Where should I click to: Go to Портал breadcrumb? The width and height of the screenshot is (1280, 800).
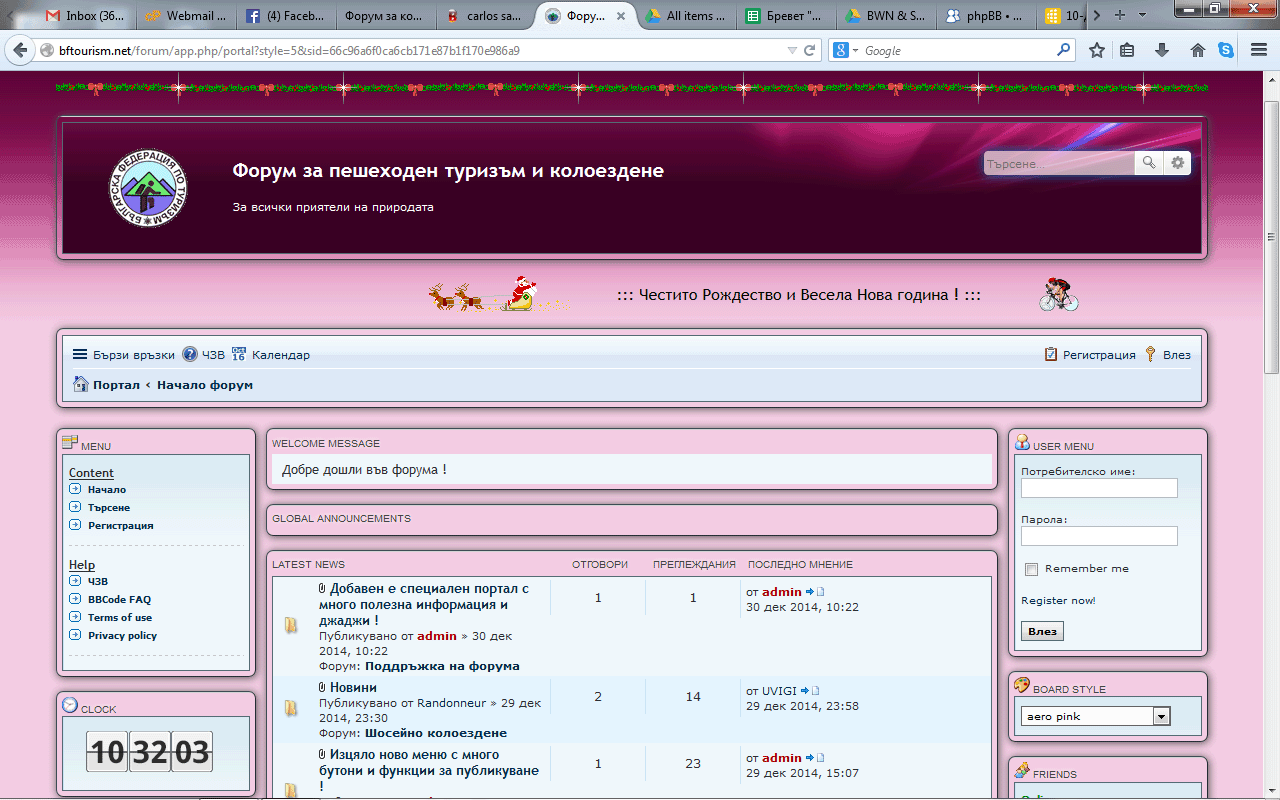(116, 385)
